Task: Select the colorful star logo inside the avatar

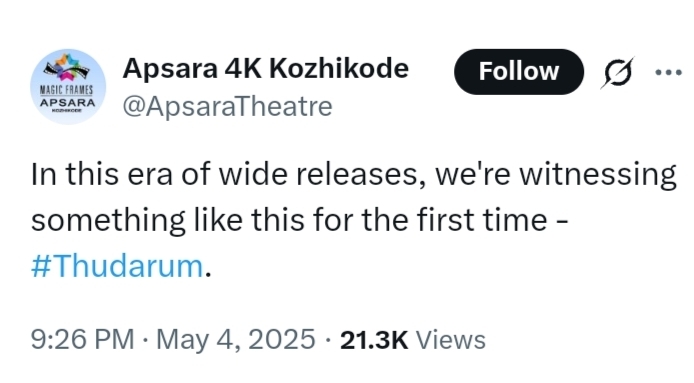Action: point(67,67)
